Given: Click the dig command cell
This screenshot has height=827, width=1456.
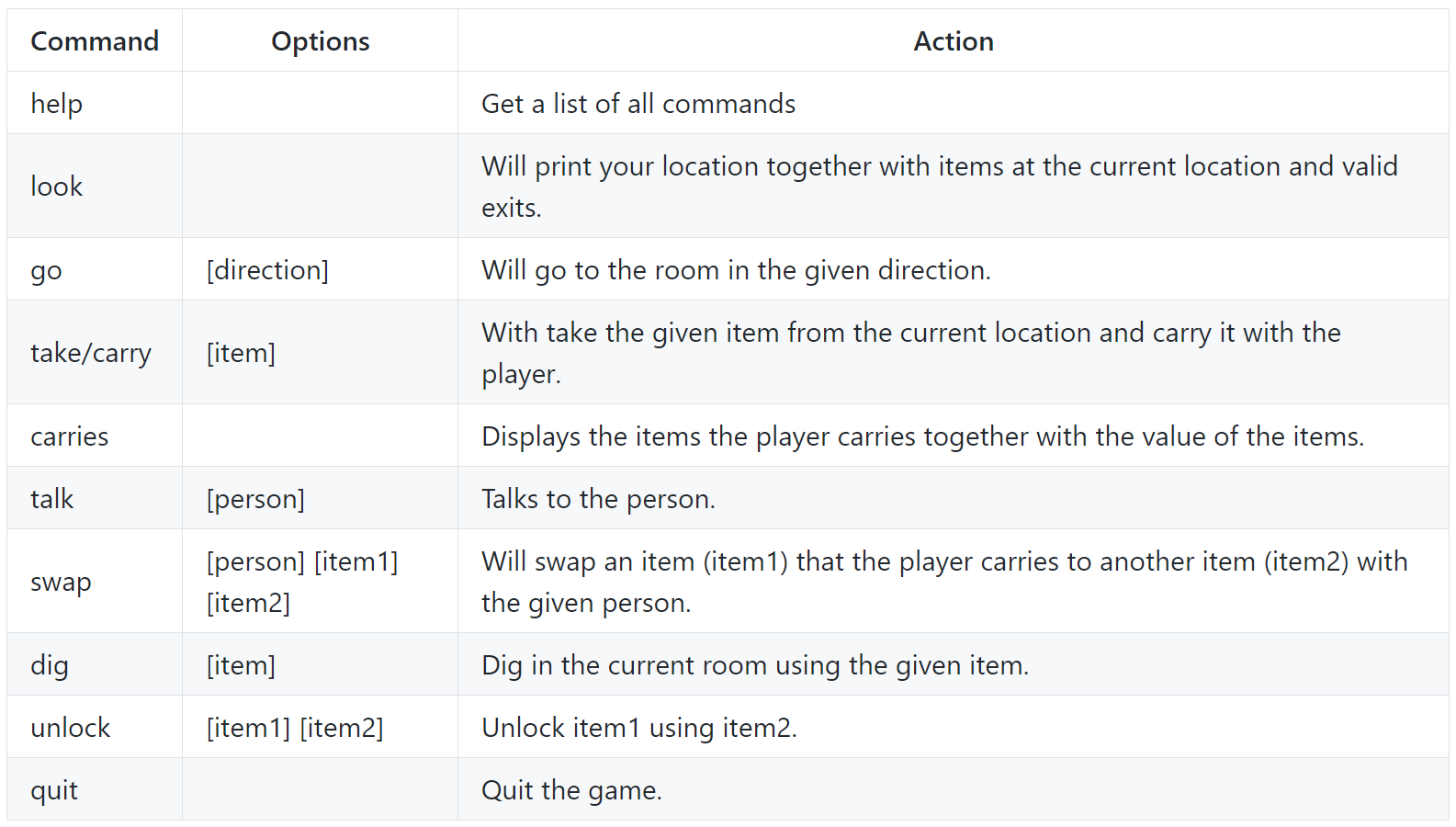Looking at the screenshot, I should [50, 665].
